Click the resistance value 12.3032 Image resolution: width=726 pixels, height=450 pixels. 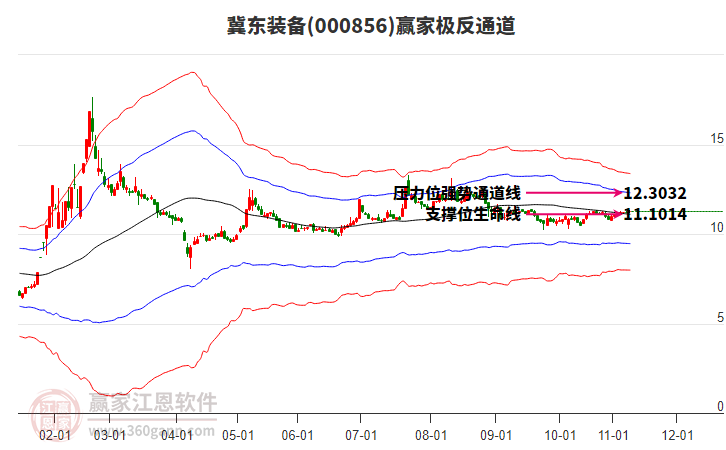pyautogui.click(x=655, y=193)
